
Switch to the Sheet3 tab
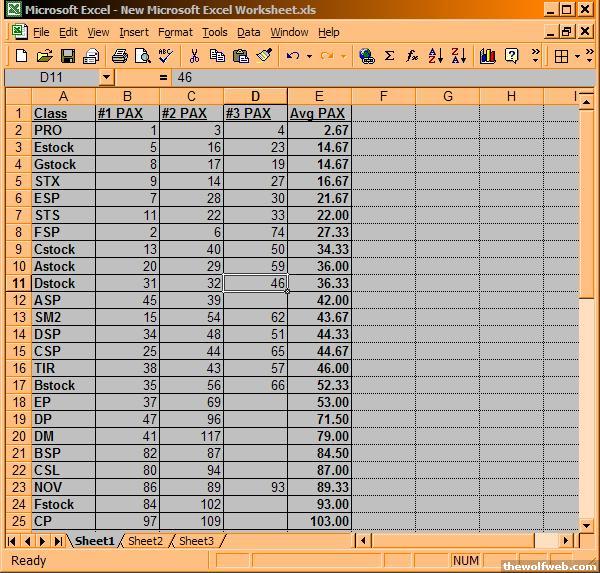tap(196, 541)
